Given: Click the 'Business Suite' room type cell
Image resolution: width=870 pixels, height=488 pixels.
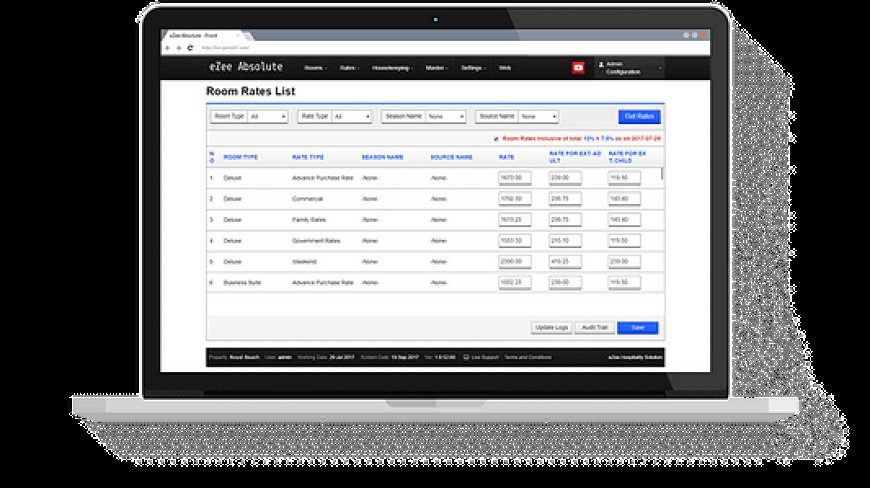Looking at the screenshot, I should 242,283.
